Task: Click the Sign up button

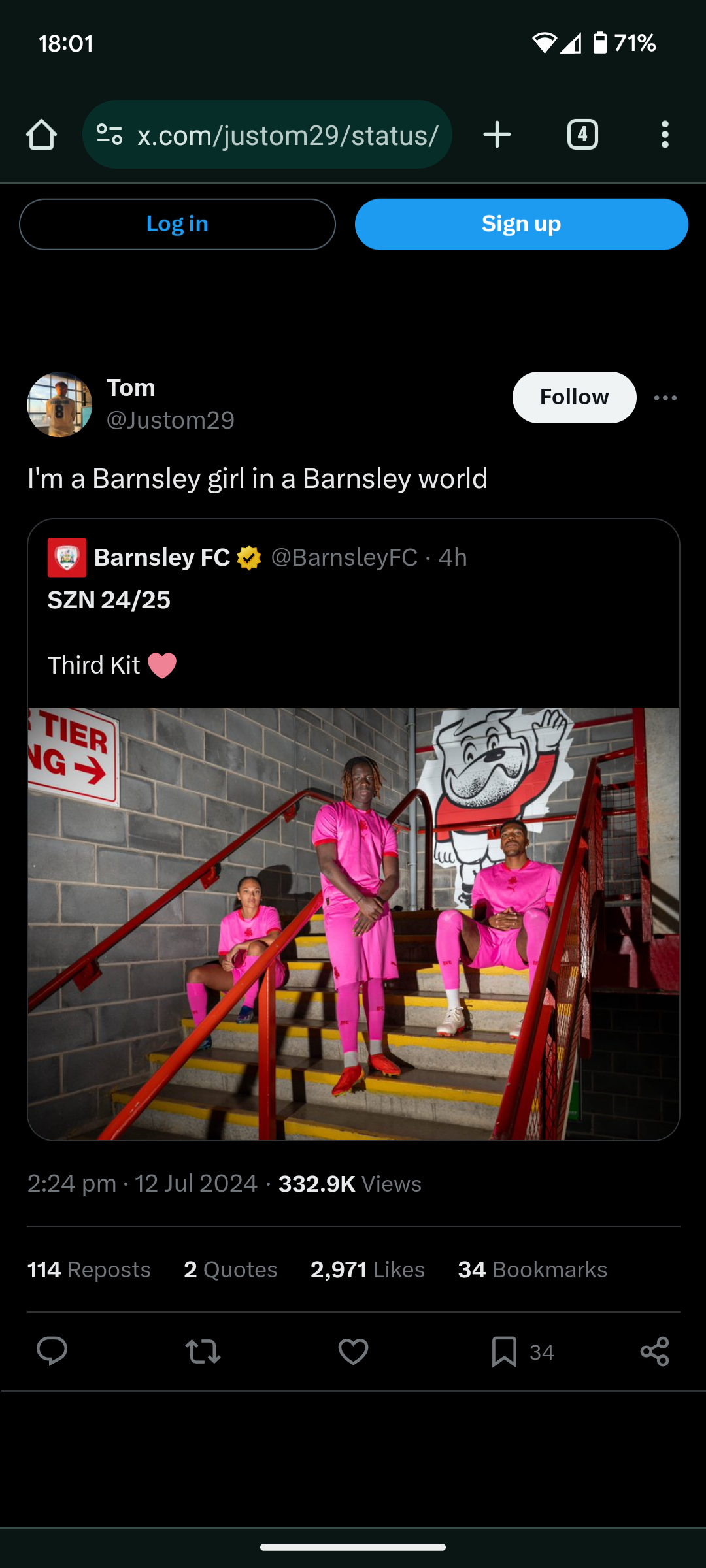Action: coord(521,224)
